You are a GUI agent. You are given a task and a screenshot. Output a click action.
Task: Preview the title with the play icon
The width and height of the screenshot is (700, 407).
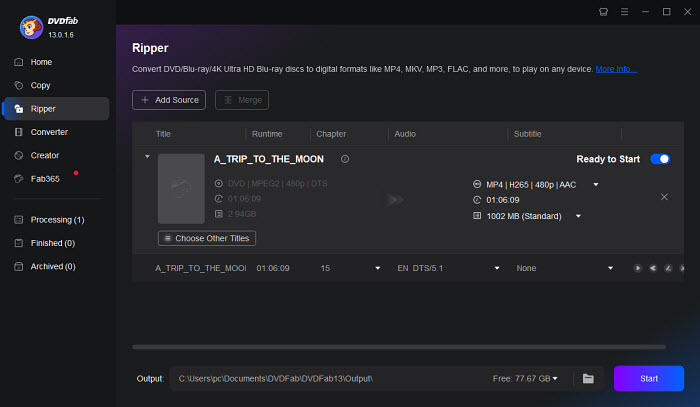[x=638, y=268]
